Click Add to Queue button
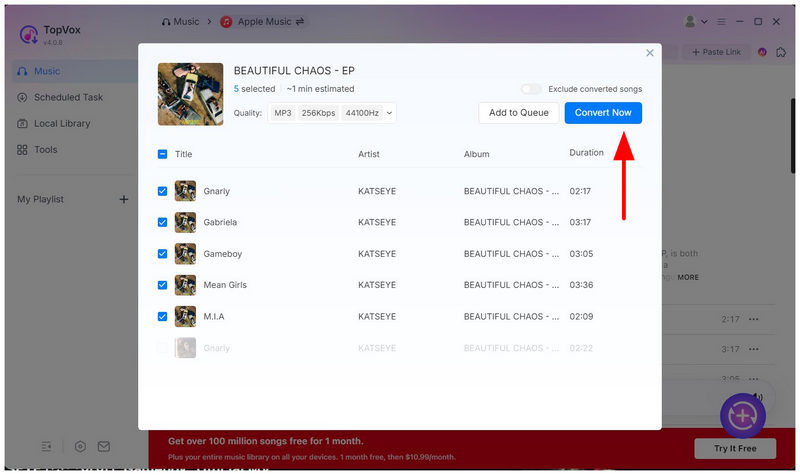The image size is (800, 475). 519,113
